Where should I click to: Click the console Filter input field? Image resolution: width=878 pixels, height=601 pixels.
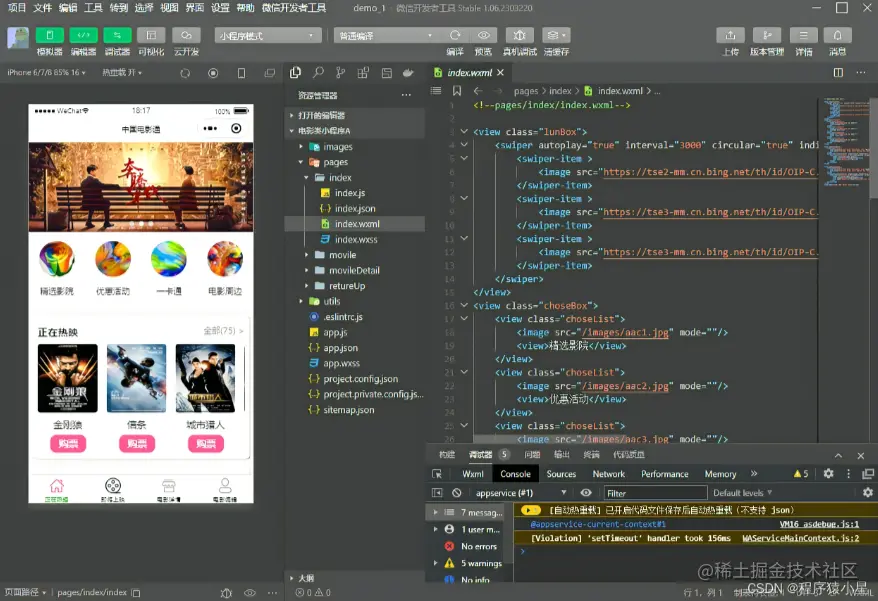click(655, 493)
